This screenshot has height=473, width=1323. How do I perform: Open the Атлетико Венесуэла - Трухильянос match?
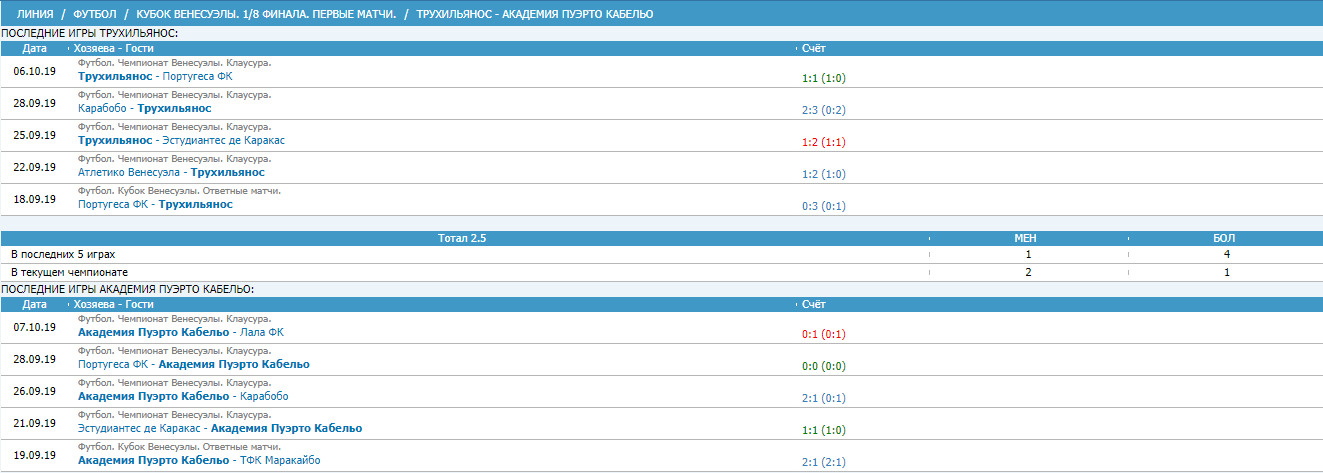(x=171, y=172)
